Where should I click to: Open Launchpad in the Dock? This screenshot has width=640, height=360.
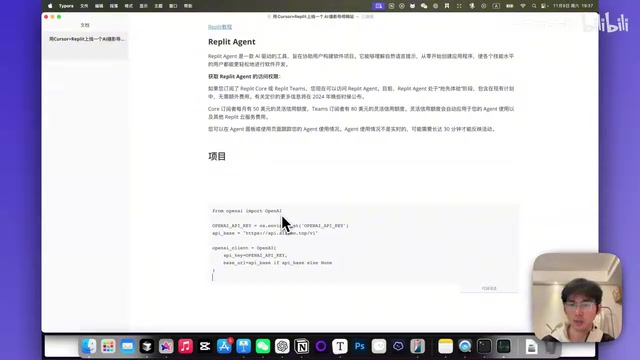tap(108, 347)
